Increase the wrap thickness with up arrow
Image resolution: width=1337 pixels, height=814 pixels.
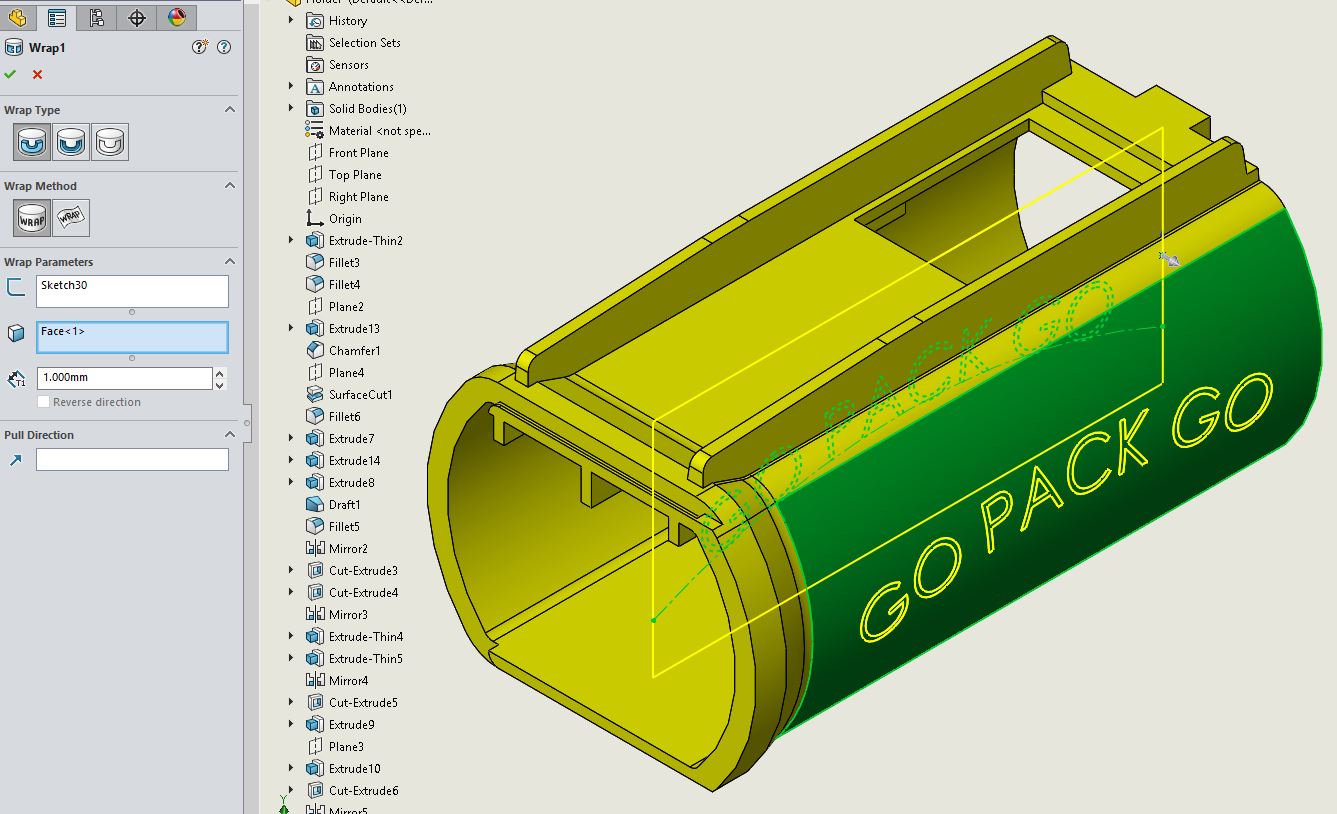(220, 373)
